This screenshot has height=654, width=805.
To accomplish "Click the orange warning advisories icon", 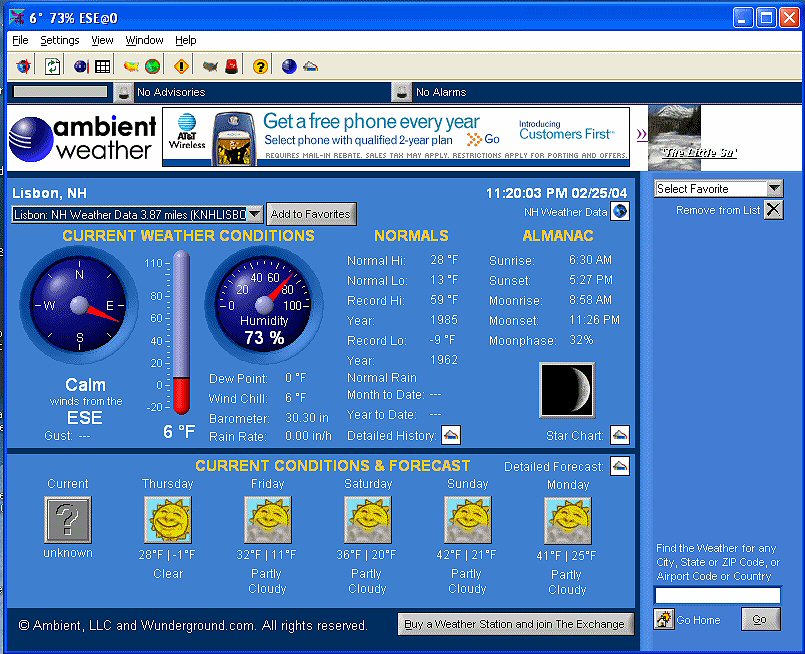I will (181, 65).
